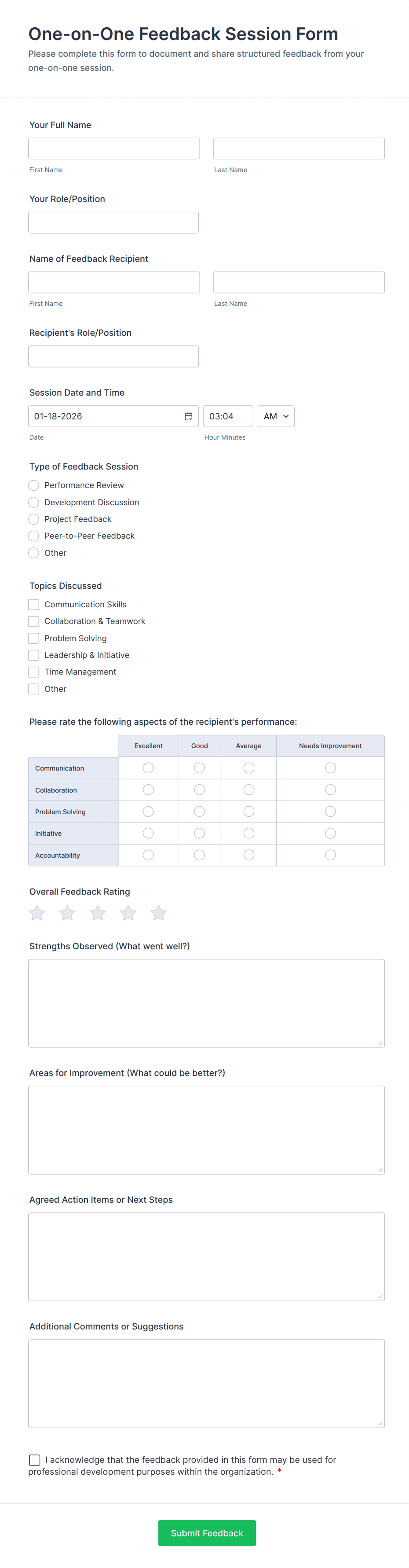This screenshot has height=1568, width=409.
Task: Click the first rating star
Action: coord(37,913)
